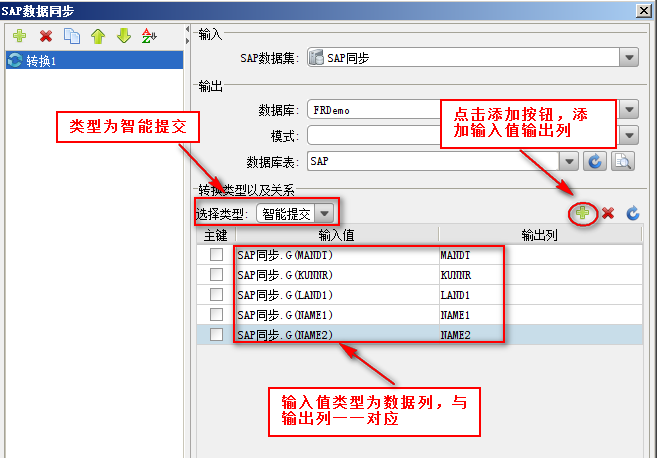Open the SAP数据集 dropdown
Screen dimensions: 657x458
click(x=629, y=58)
